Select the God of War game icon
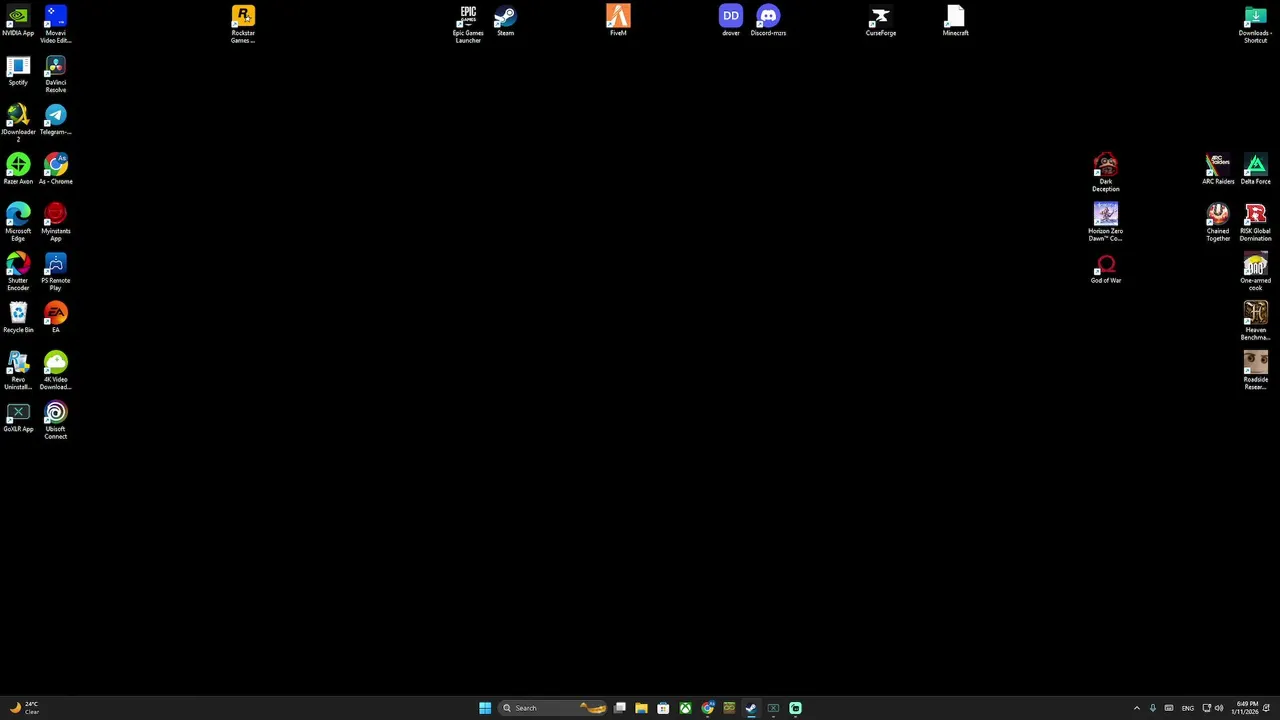The width and height of the screenshot is (1280, 720). [x=1105, y=268]
